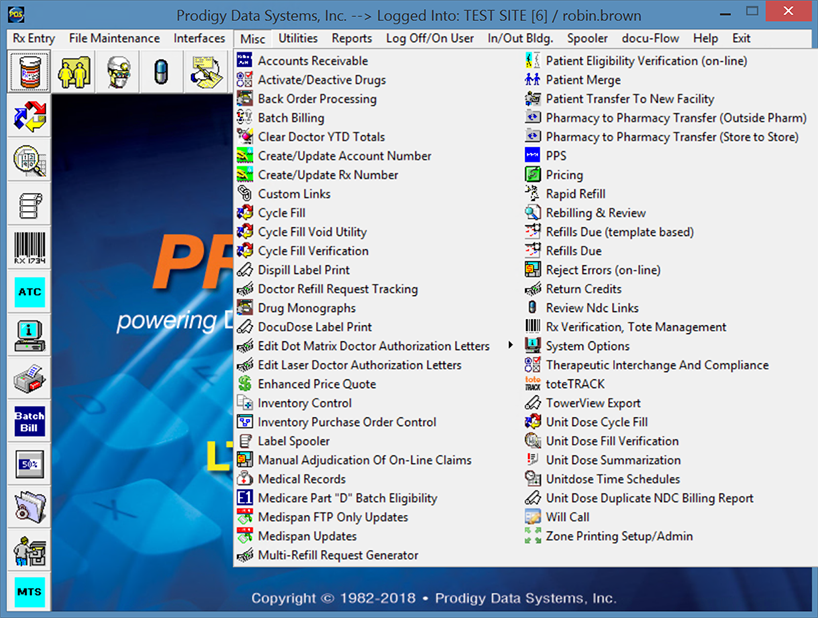Click the colored arrows refresh icon
The height and width of the screenshot is (618, 818).
point(29,118)
